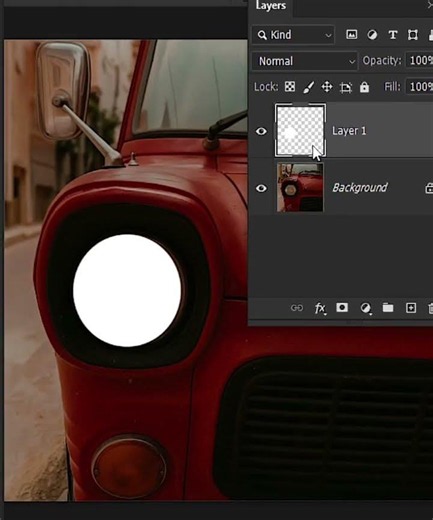Select the Layer 1 thumbnail

[x=300, y=130]
